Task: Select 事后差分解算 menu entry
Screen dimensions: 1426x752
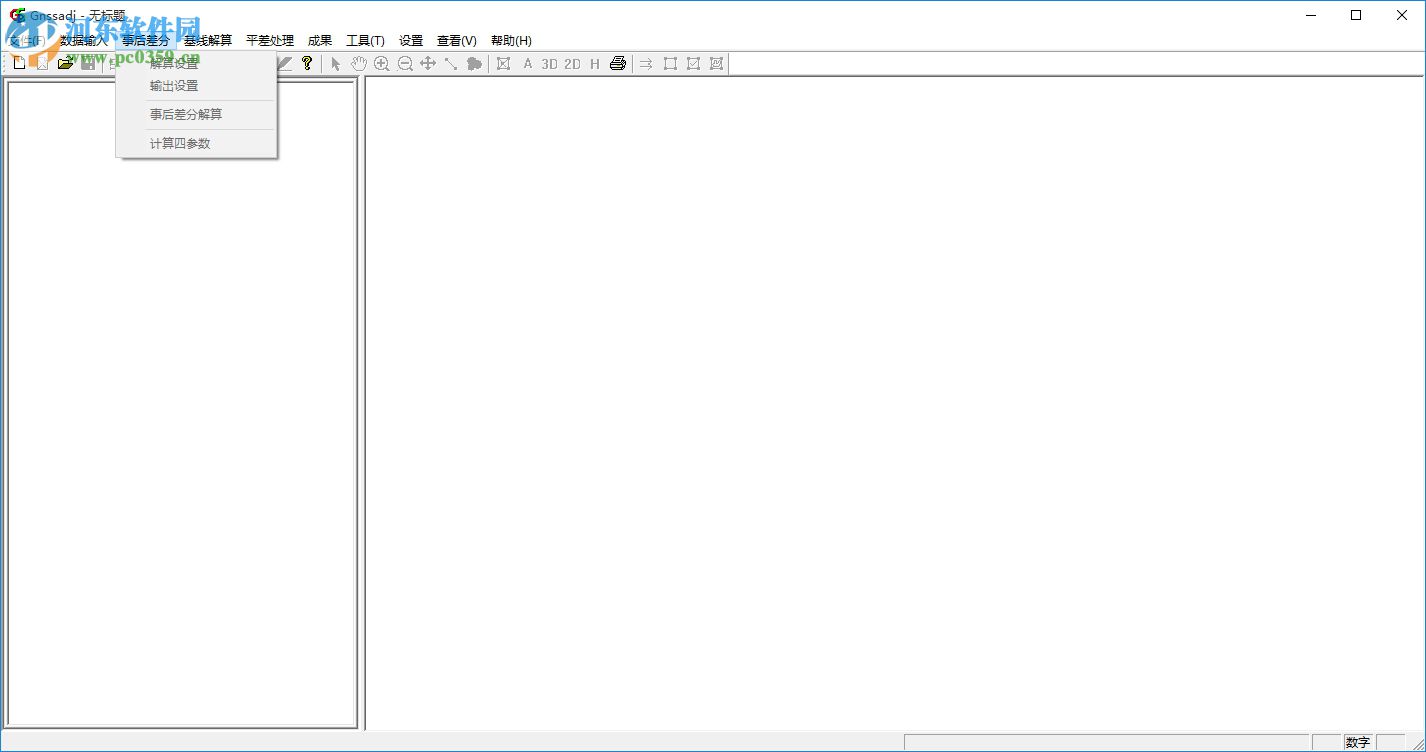Action: coord(186,115)
